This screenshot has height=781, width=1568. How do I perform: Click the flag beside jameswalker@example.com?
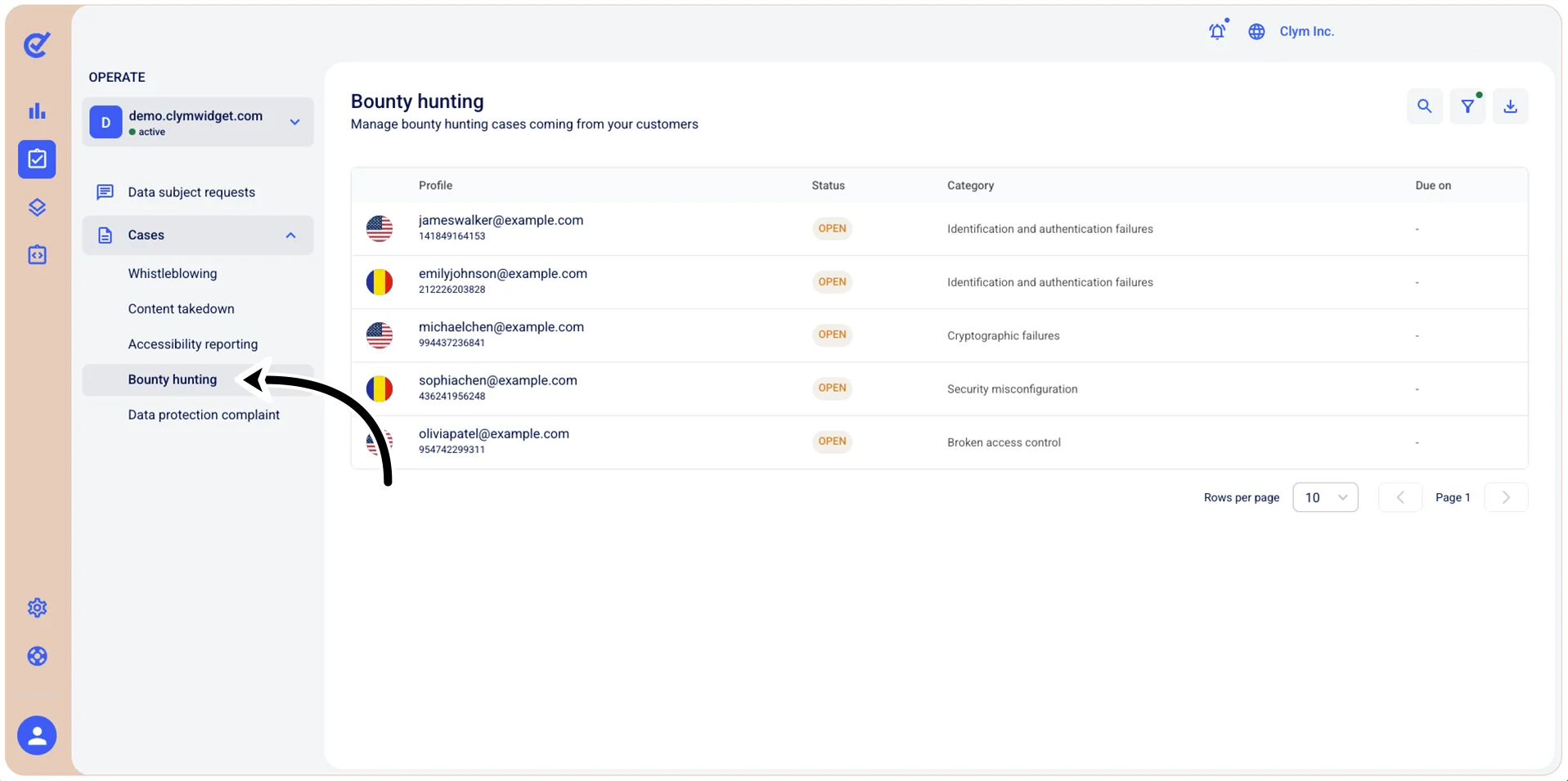(x=380, y=228)
